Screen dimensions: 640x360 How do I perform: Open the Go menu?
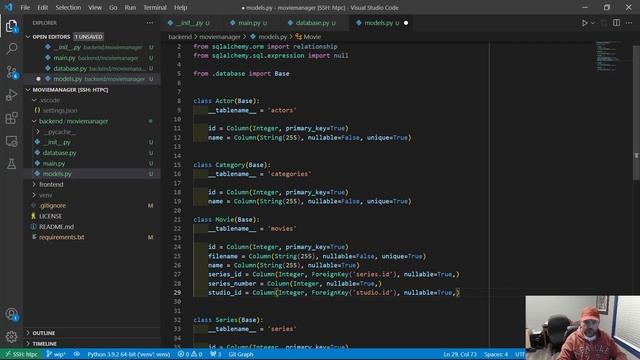click(x=113, y=7)
